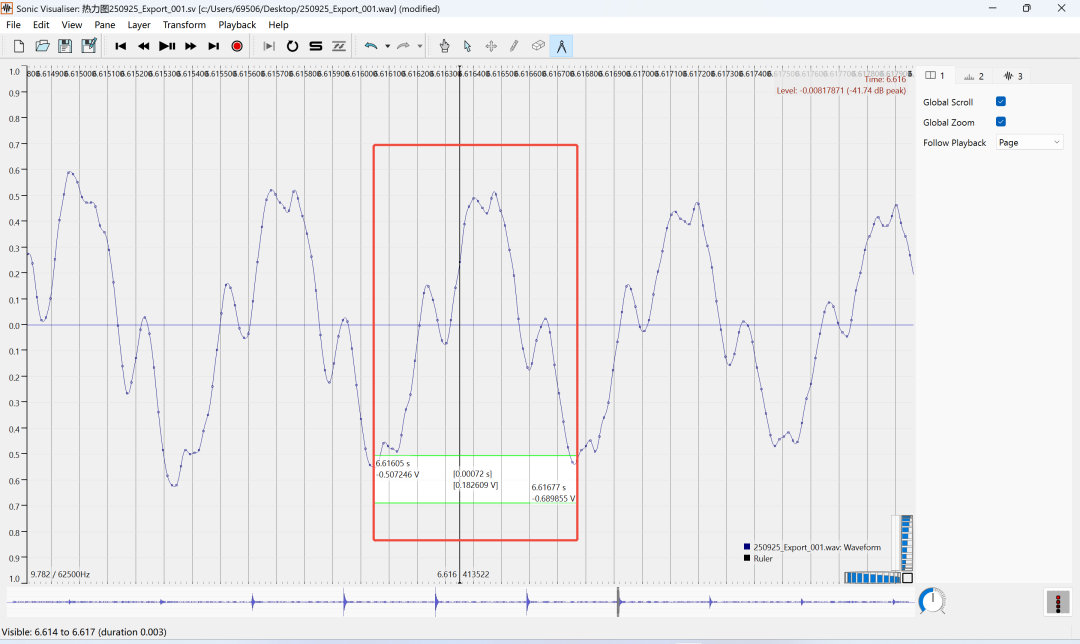Click the horizontal zoom thumbwheel
This screenshot has width=1080, height=644.
(873, 578)
